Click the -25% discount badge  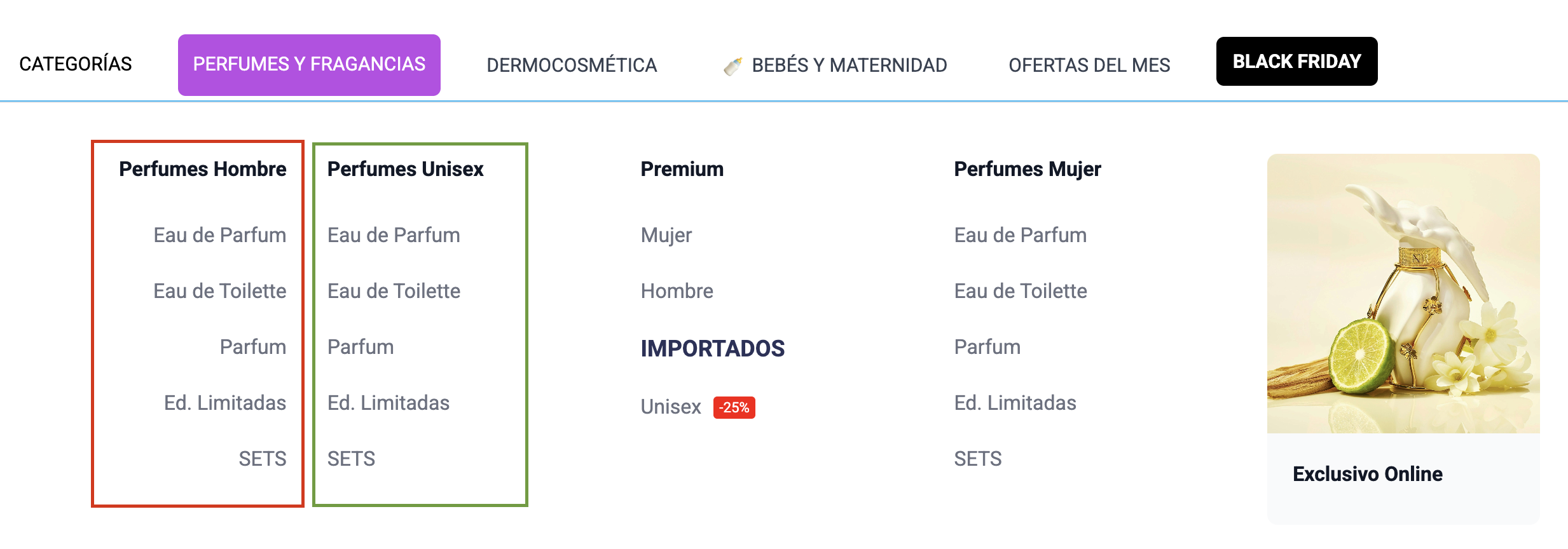point(734,407)
